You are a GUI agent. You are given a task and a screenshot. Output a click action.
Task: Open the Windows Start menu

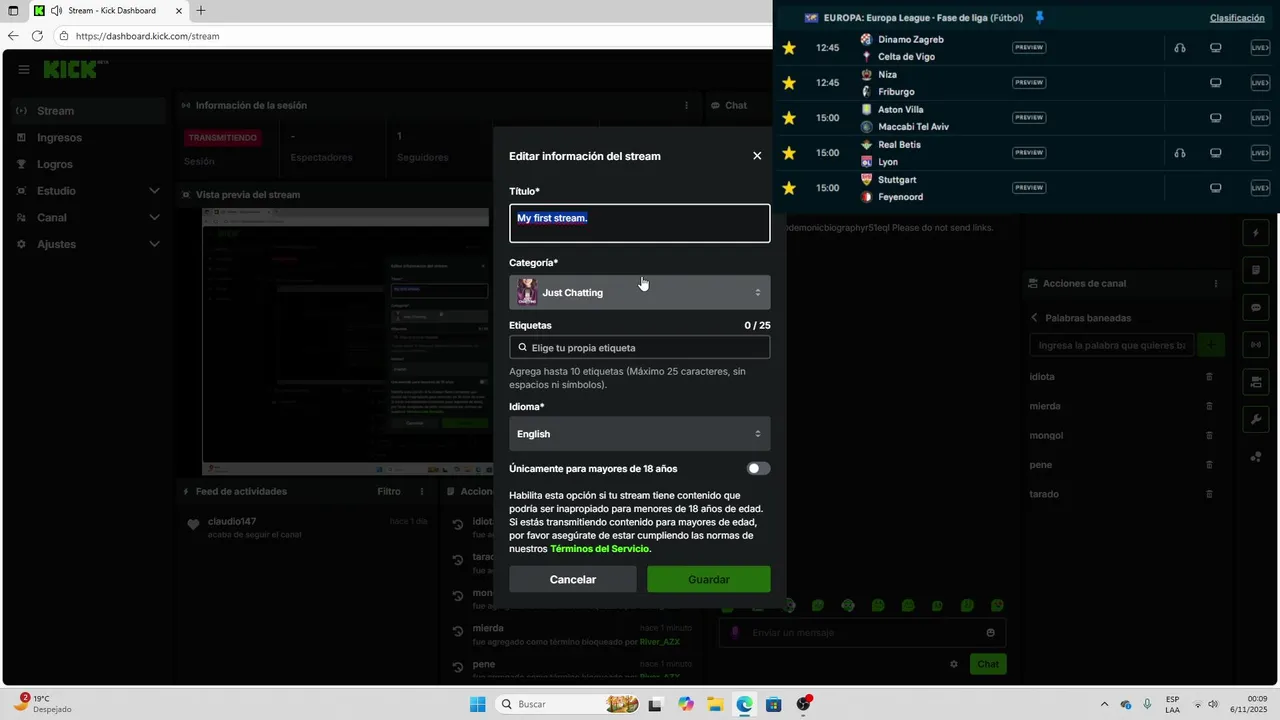477,704
